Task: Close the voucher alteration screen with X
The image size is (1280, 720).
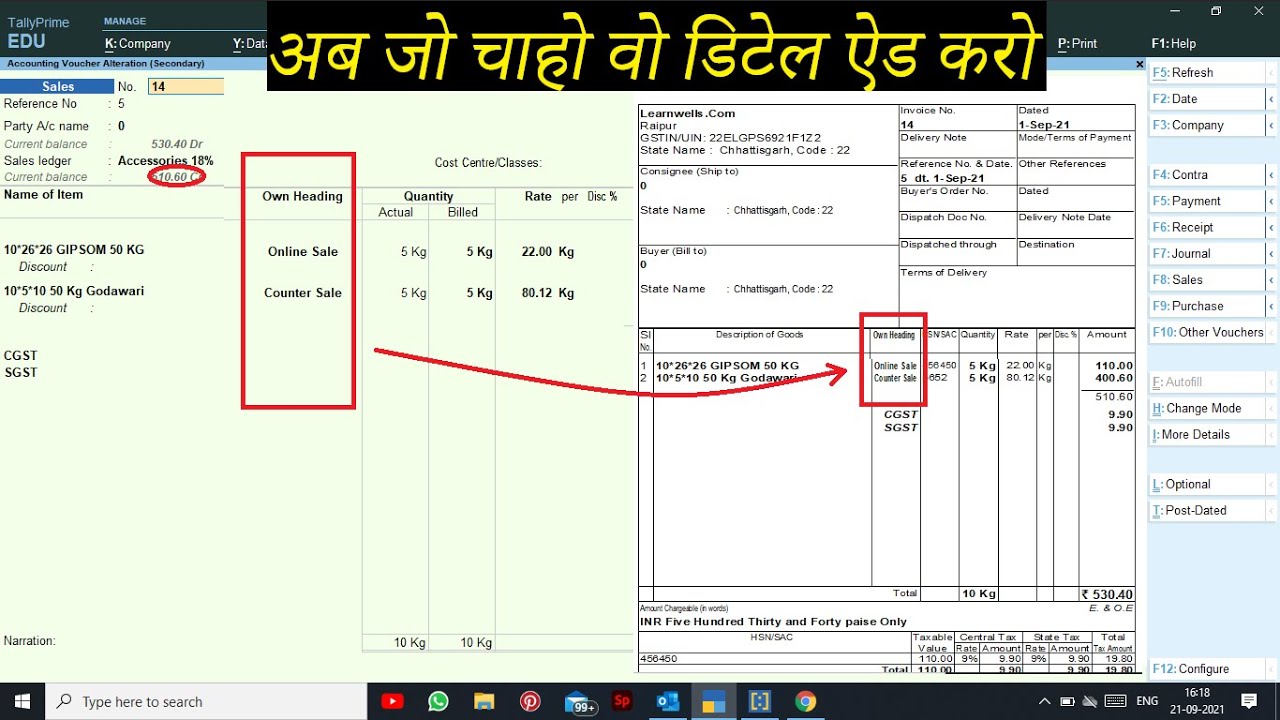Action: (x=1139, y=64)
